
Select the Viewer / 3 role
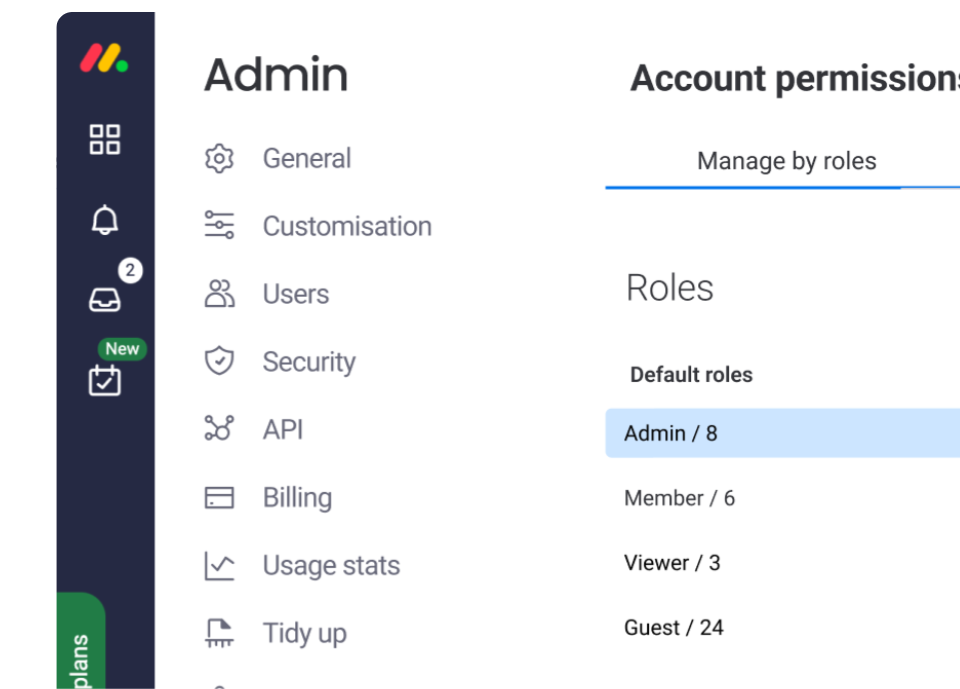(x=671, y=563)
